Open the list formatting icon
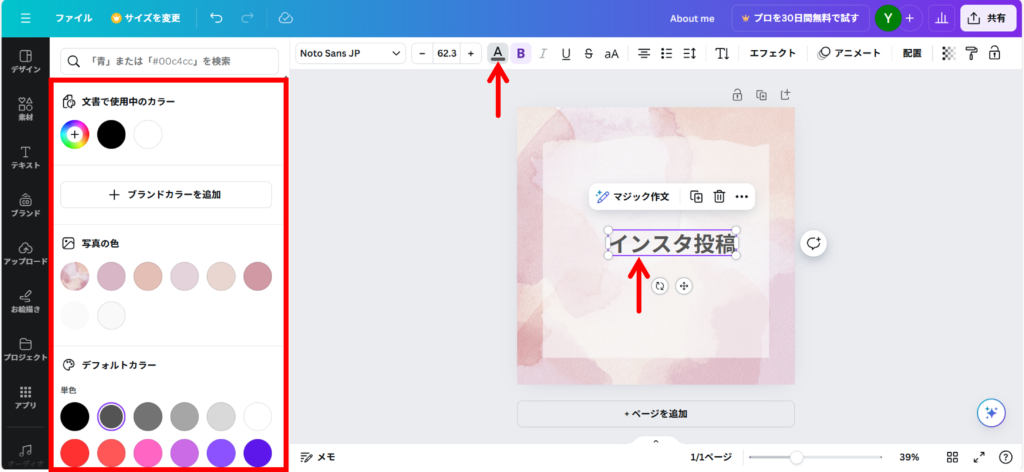Screen dimensions: 1024x472 [667, 53]
